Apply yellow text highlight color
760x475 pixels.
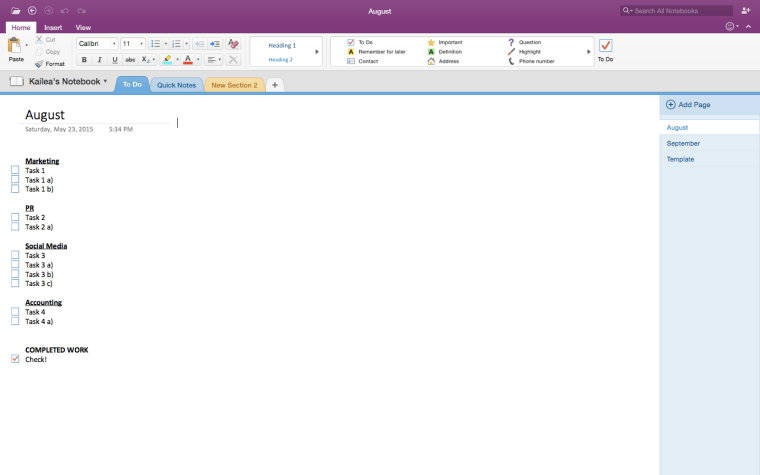(167, 60)
